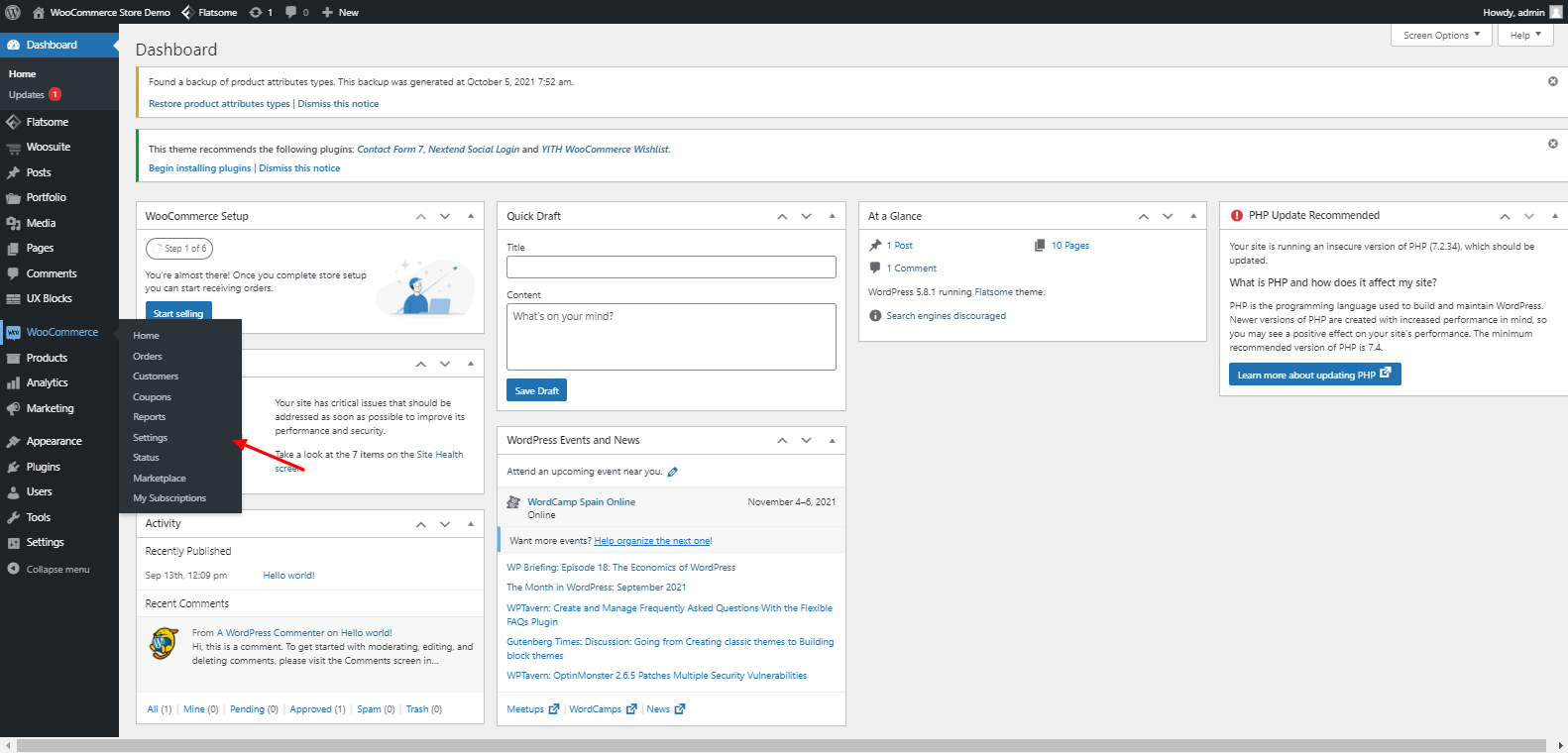Open Marketplace in WooCommerce submenu
This screenshot has height=753, width=1568.
pos(160,479)
